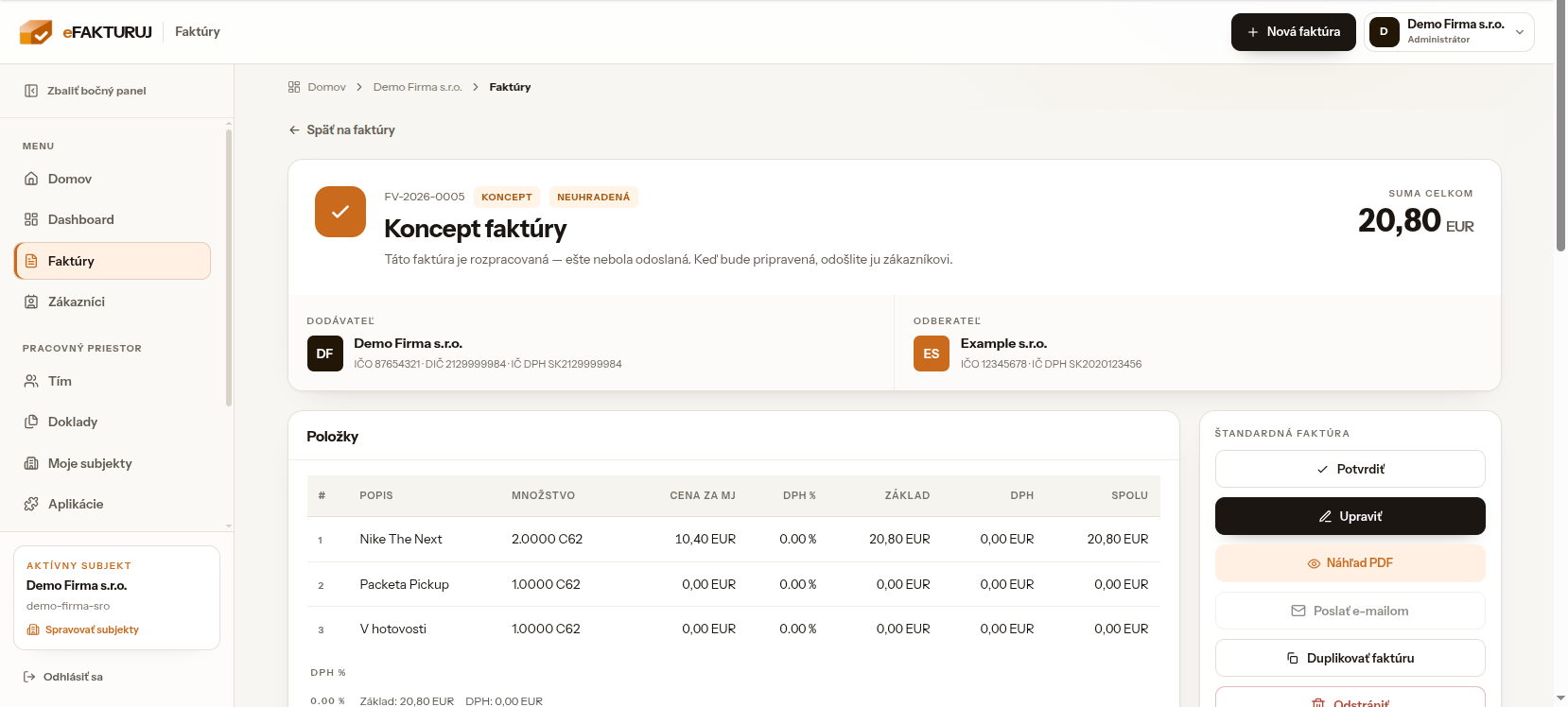Click the orange checkmark invoice status icon
1568x707 pixels.
(340, 212)
